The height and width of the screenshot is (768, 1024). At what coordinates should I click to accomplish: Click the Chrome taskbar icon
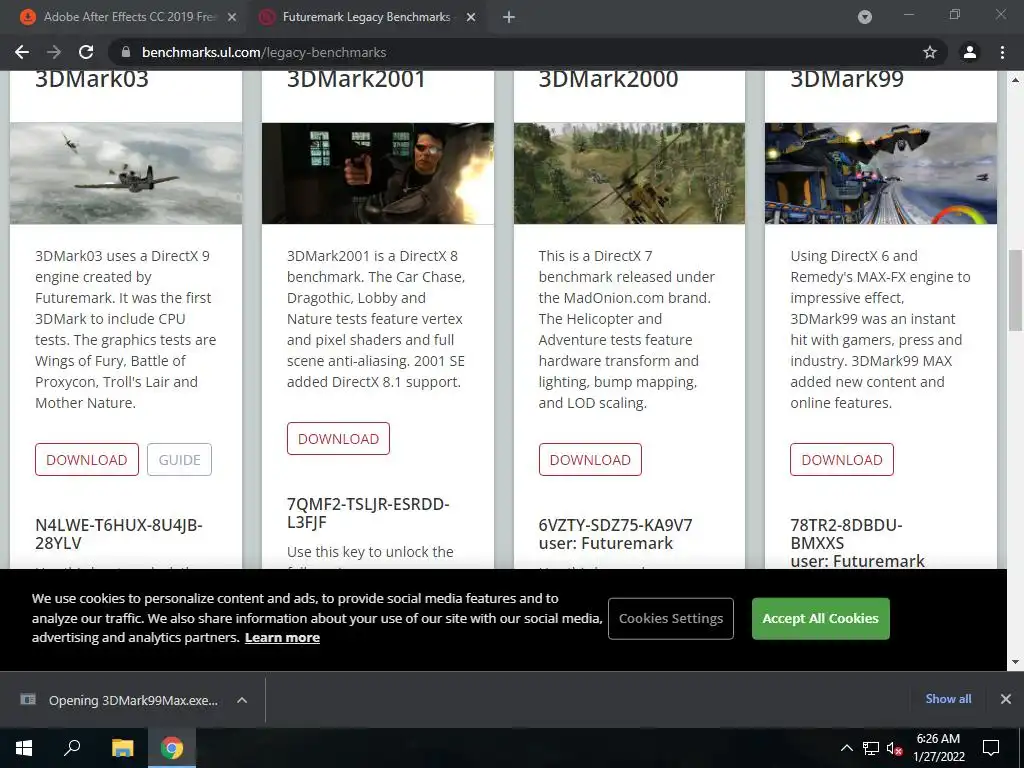172,748
